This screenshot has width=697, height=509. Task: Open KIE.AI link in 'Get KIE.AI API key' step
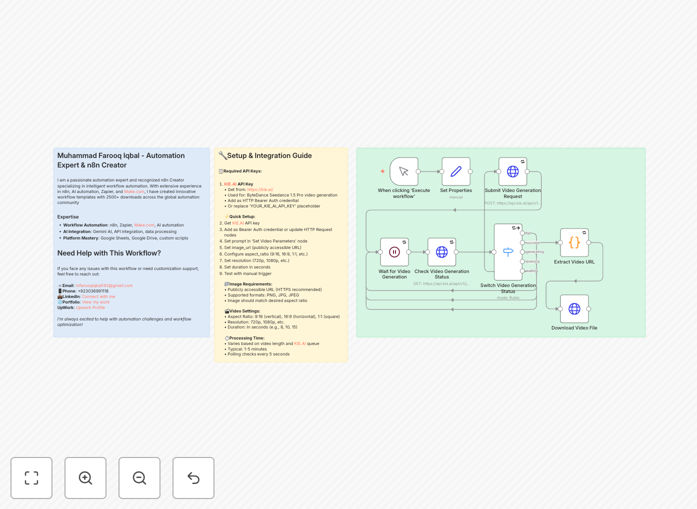pos(238,223)
